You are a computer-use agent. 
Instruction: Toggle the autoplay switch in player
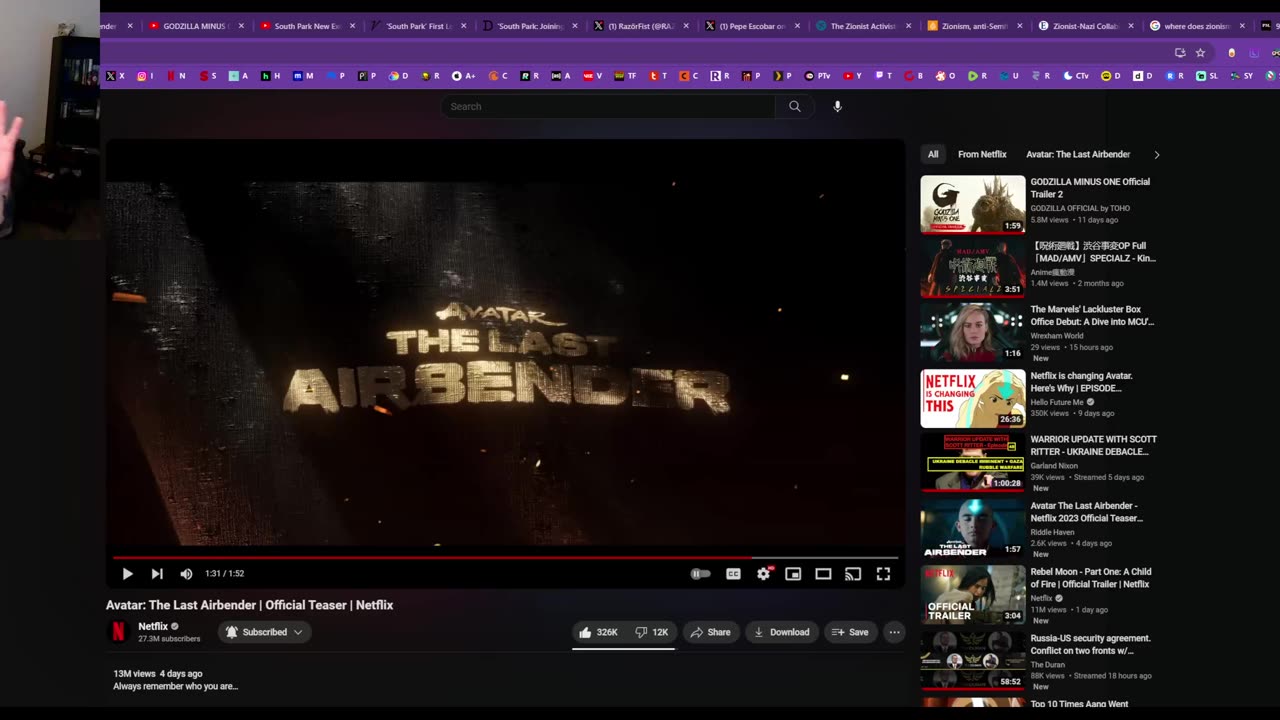(700, 574)
